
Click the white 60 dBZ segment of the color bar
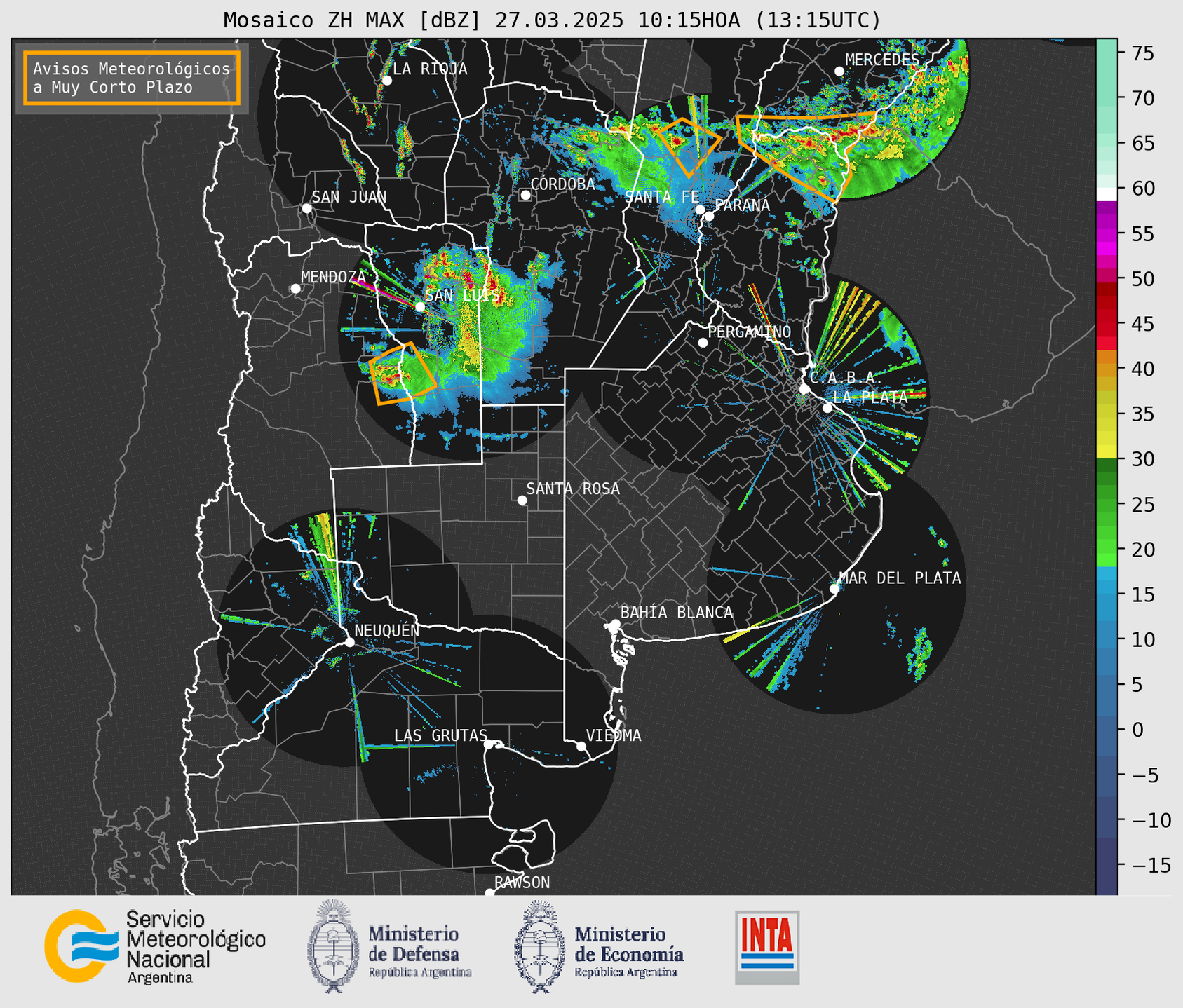click(x=1106, y=193)
